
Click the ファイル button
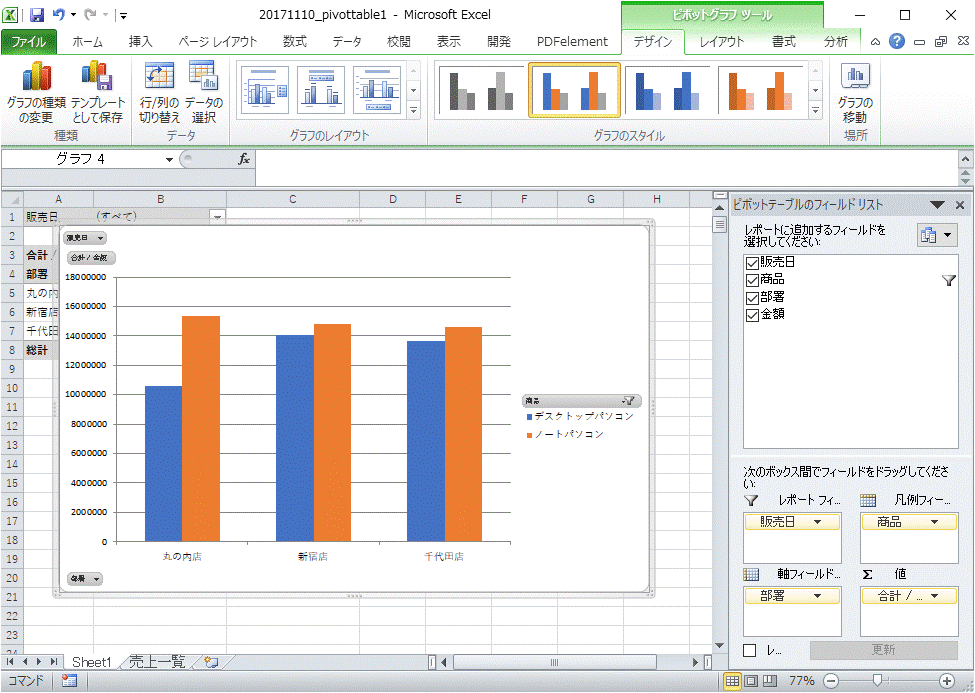point(29,42)
